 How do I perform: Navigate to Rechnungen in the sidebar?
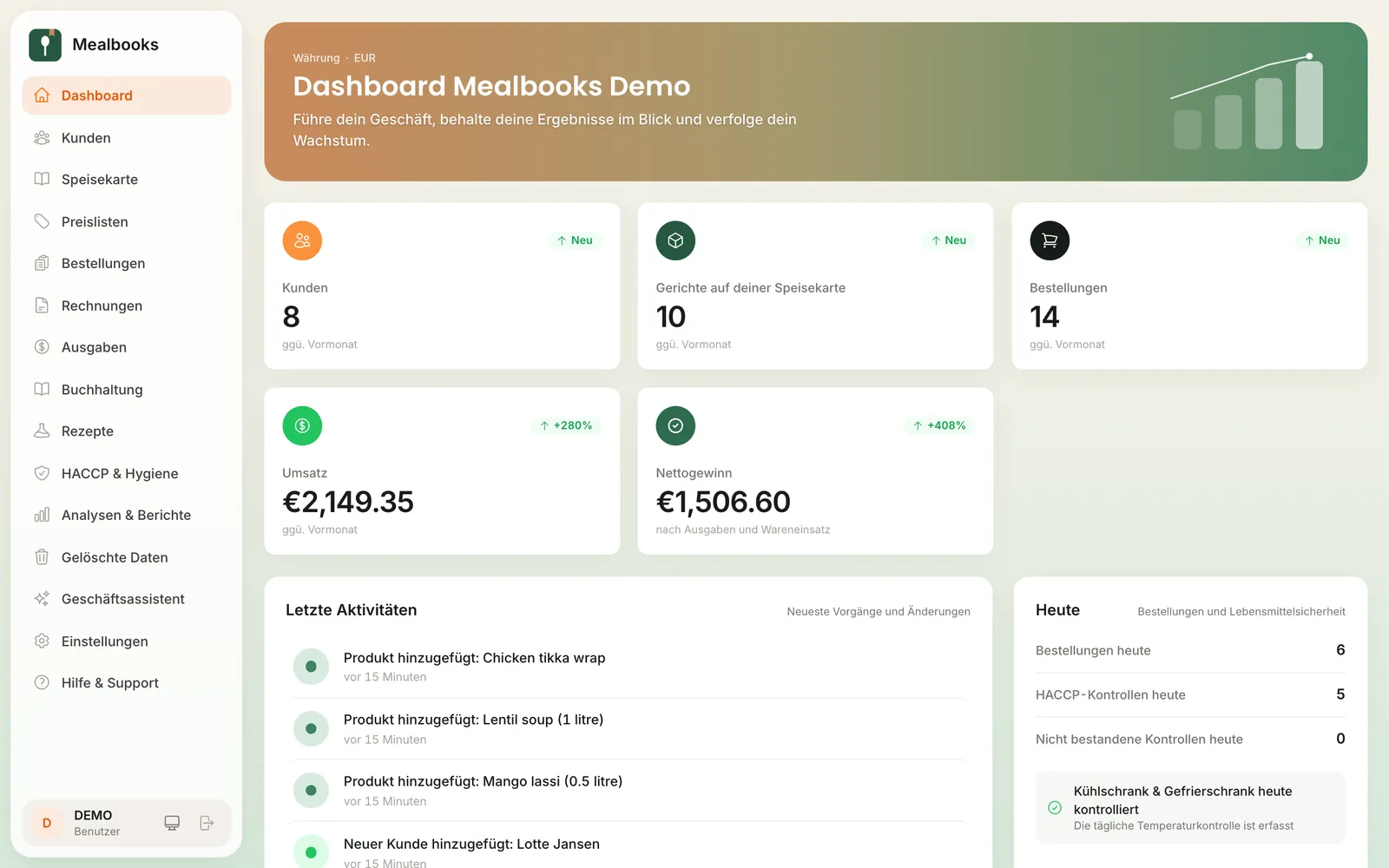[127, 306]
